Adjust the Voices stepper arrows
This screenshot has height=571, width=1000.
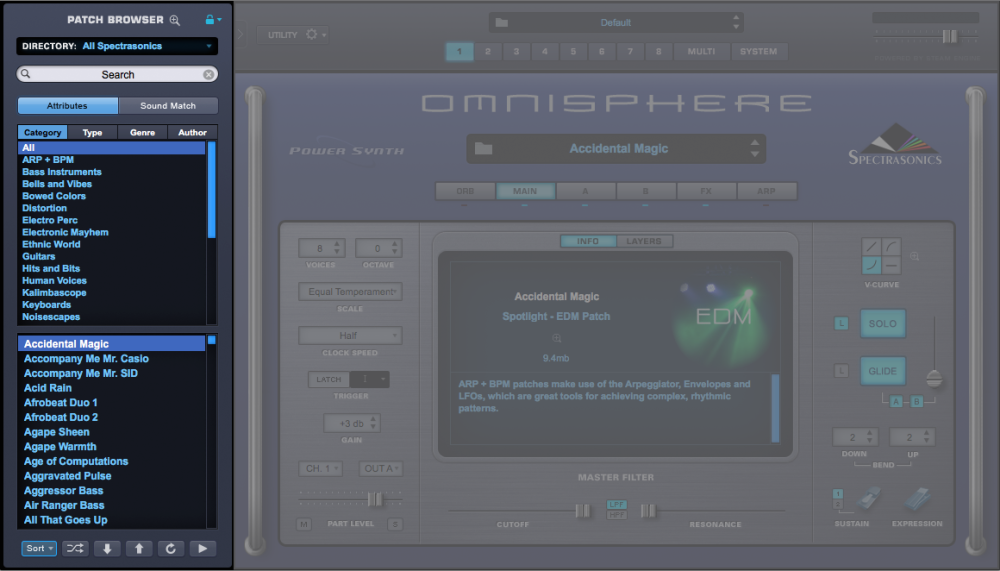[x=337, y=248]
